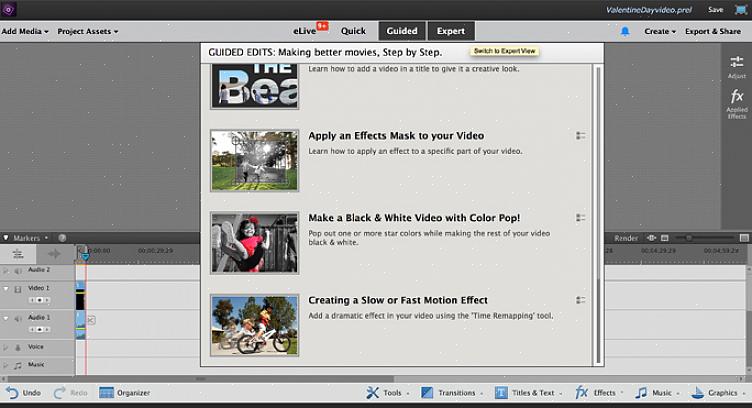
Task: Open the Tools panel icon
Action: [x=373, y=393]
